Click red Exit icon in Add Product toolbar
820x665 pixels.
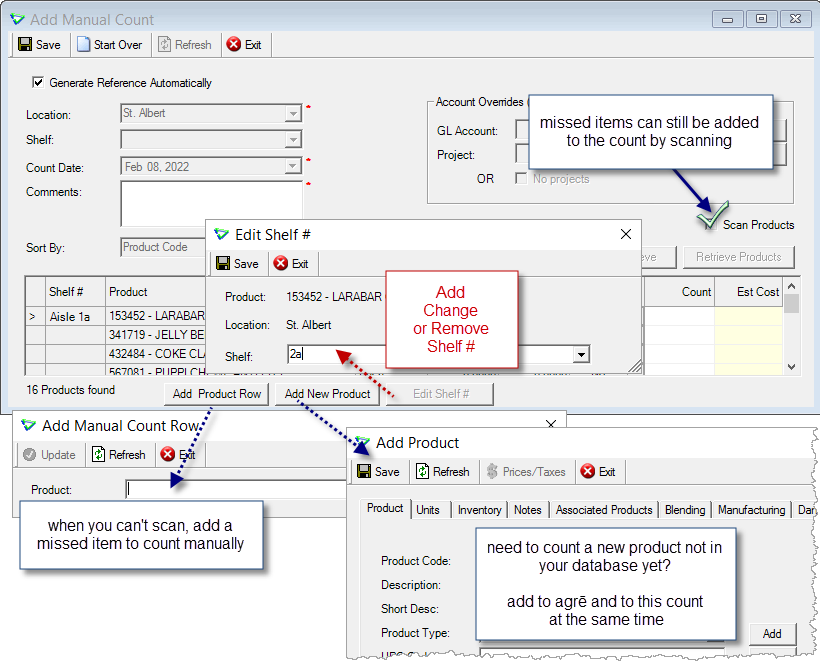pos(588,471)
